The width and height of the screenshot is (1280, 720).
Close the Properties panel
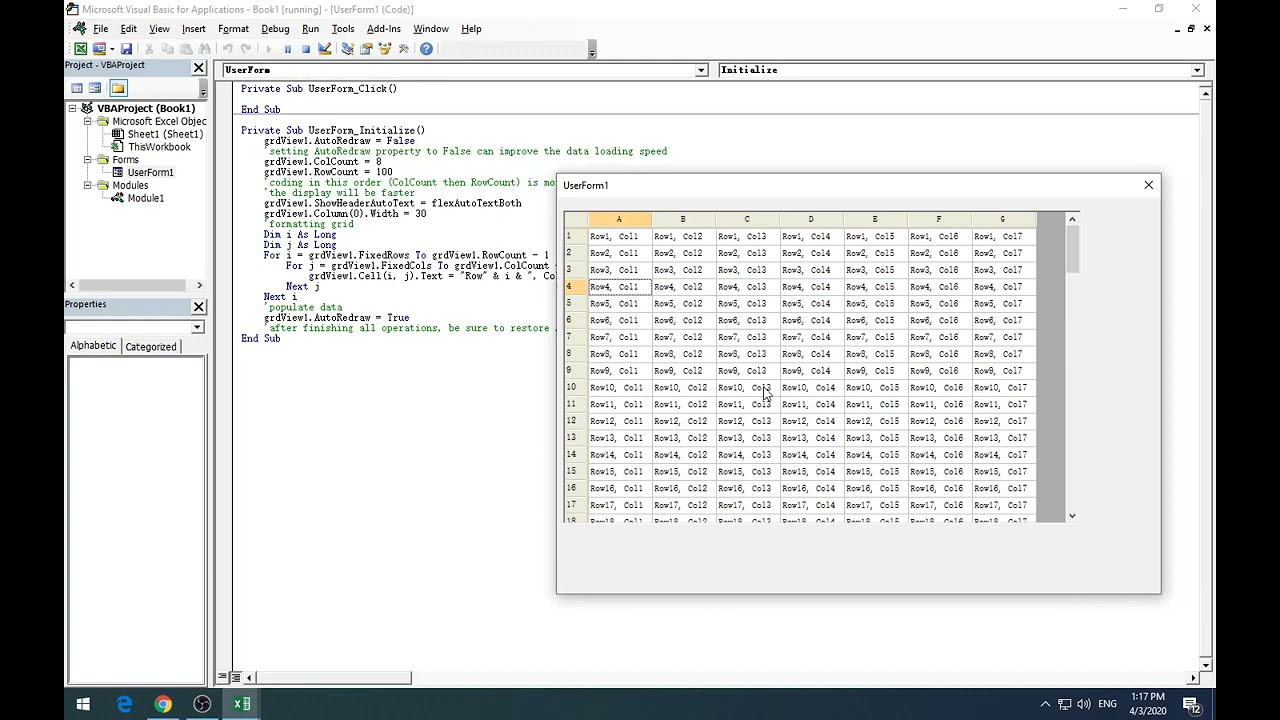[x=198, y=307]
